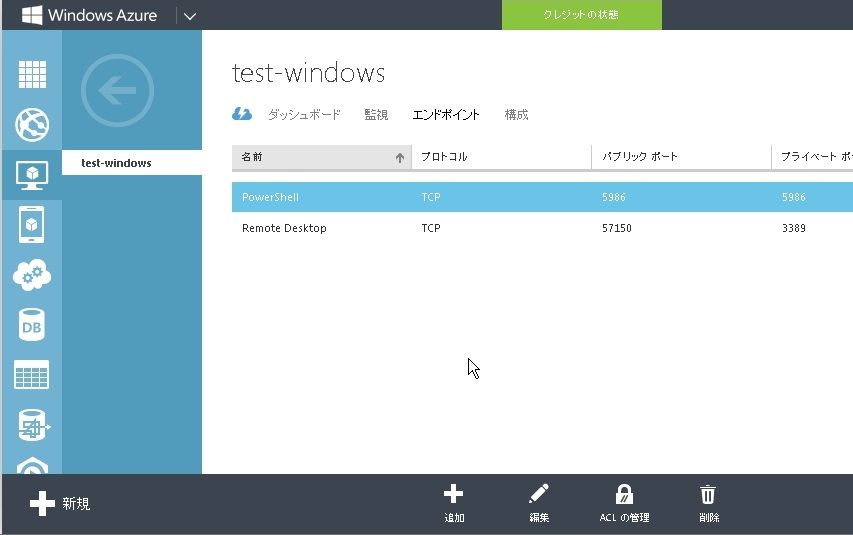Click public port 5986 in PowerShell row
The width and height of the screenshot is (853, 535).
[614, 197]
